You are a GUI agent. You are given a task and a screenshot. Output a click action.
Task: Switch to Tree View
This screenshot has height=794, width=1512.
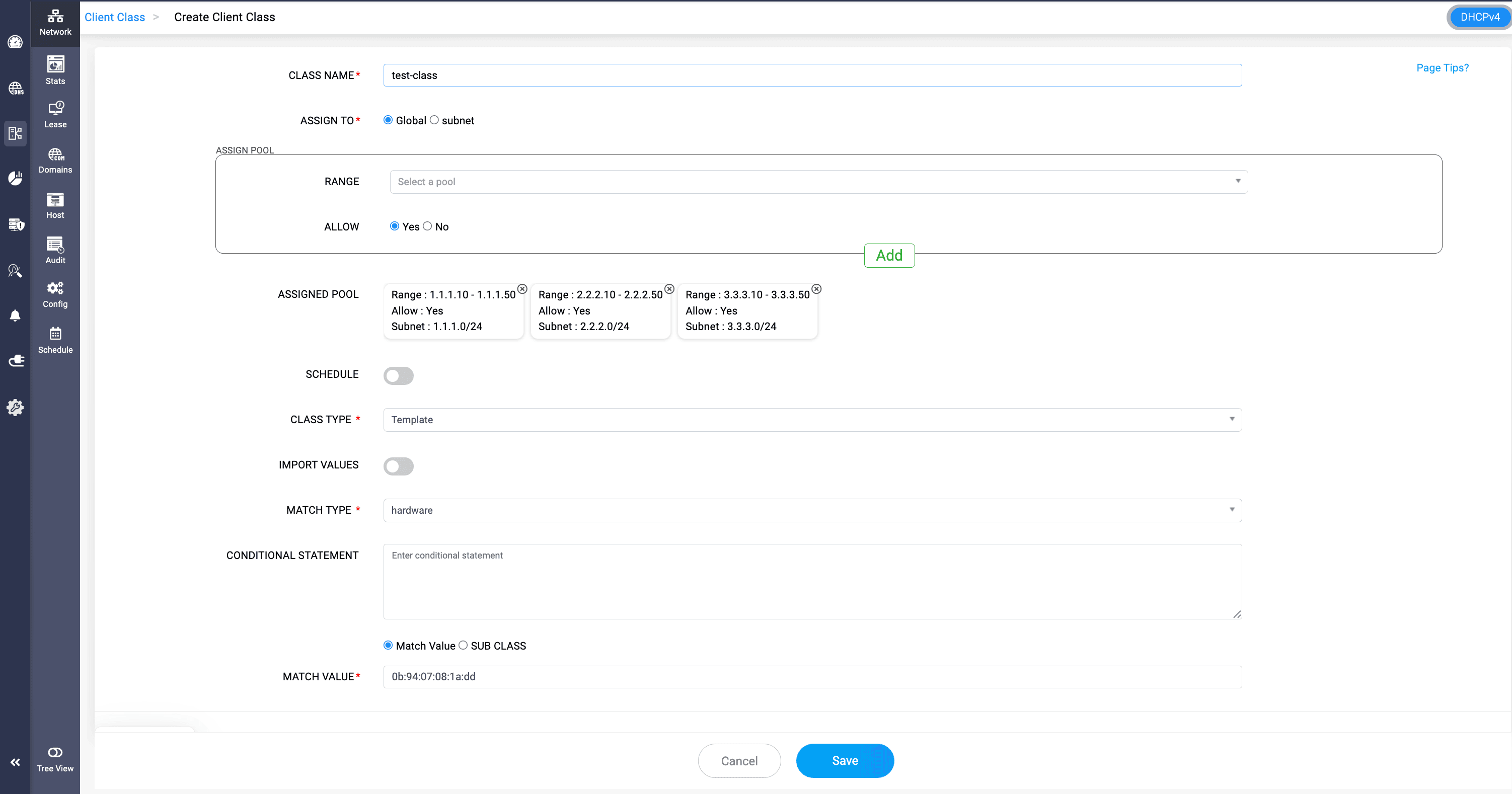tap(55, 759)
